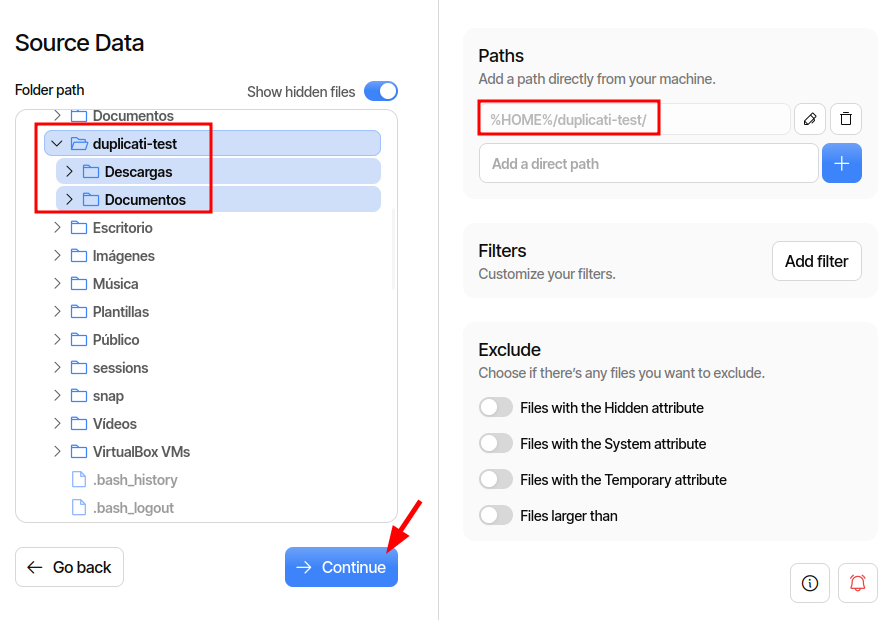The height and width of the screenshot is (620, 894).
Task: Expand the Escritorio folder chevron
Action: [57, 228]
